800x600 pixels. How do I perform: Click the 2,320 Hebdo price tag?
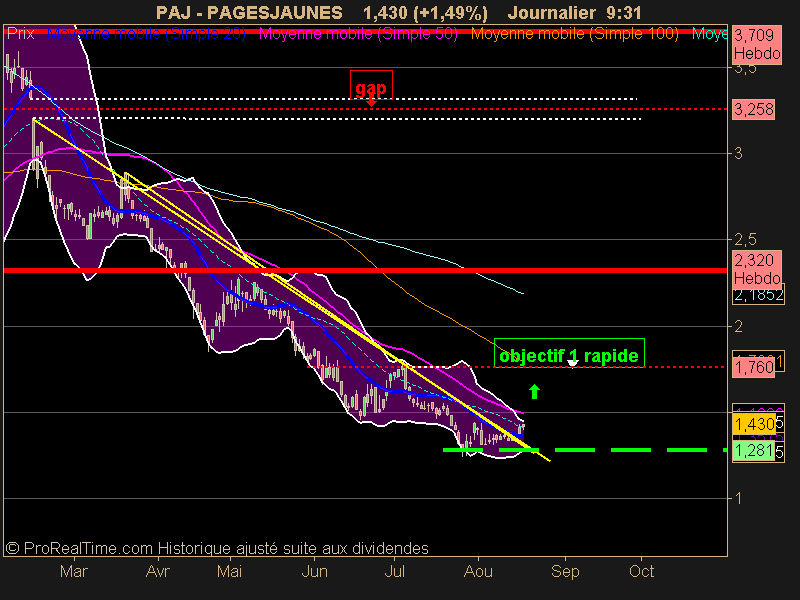pyautogui.click(x=757, y=269)
